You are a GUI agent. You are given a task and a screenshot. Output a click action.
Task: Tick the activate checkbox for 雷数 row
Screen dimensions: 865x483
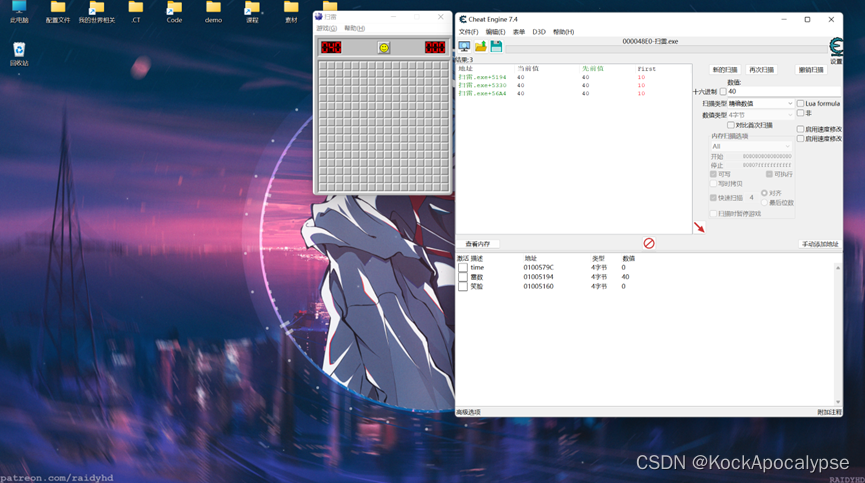[x=463, y=277]
